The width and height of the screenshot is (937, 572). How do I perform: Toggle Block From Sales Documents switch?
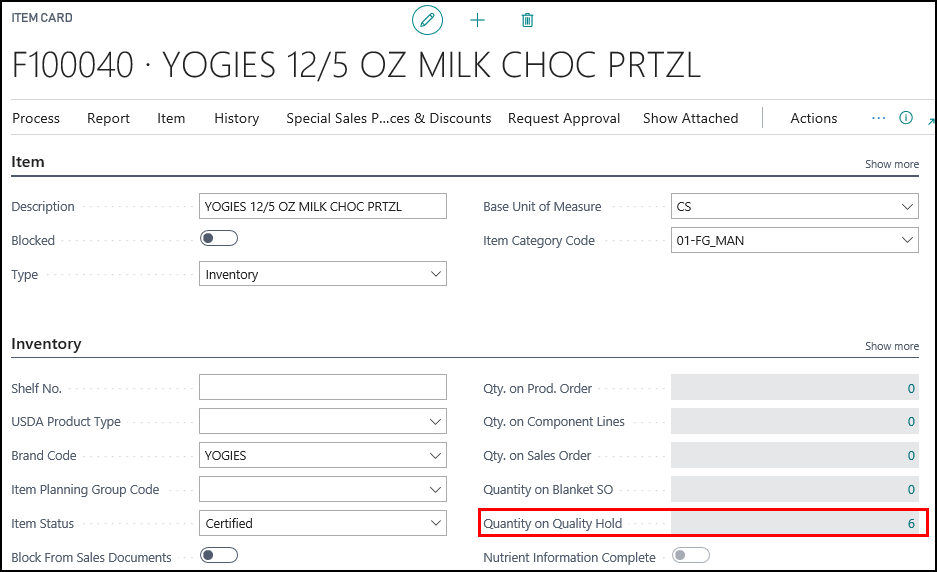[219, 555]
